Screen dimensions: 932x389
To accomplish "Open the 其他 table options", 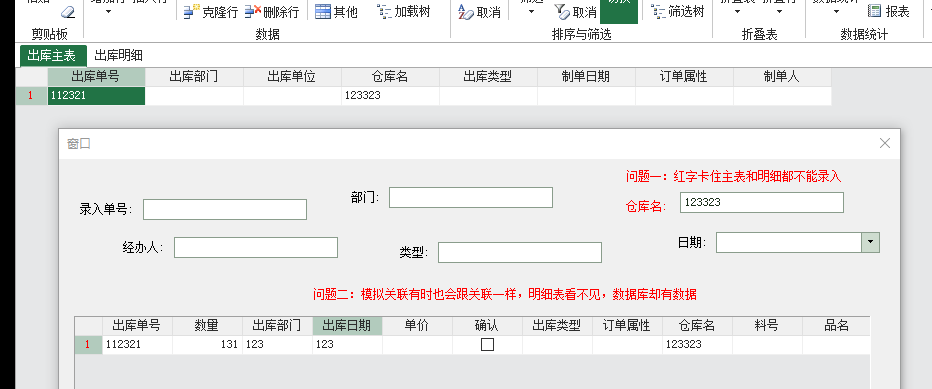I will tap(336, 11).
